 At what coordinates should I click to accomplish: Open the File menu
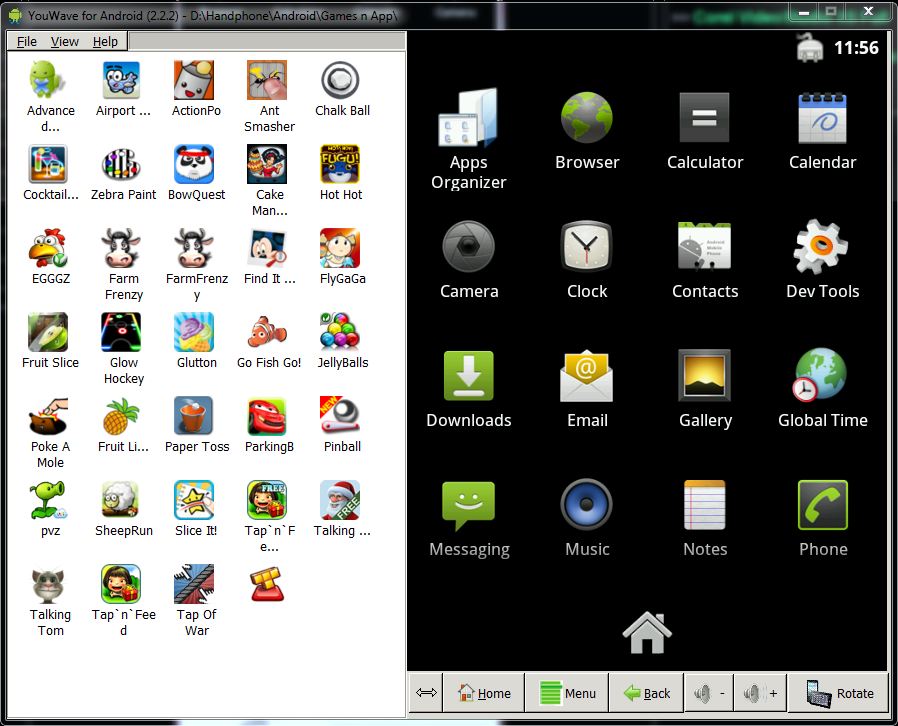pyautogui.click(x=26, y=41)
